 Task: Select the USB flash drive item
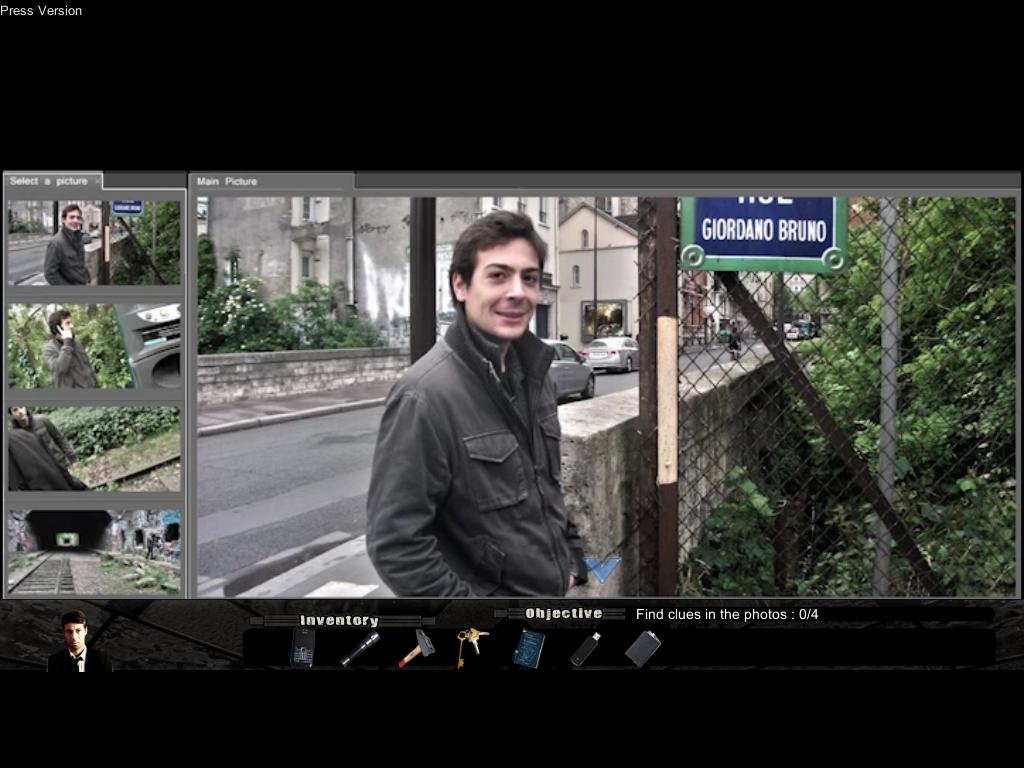point(585,650)
